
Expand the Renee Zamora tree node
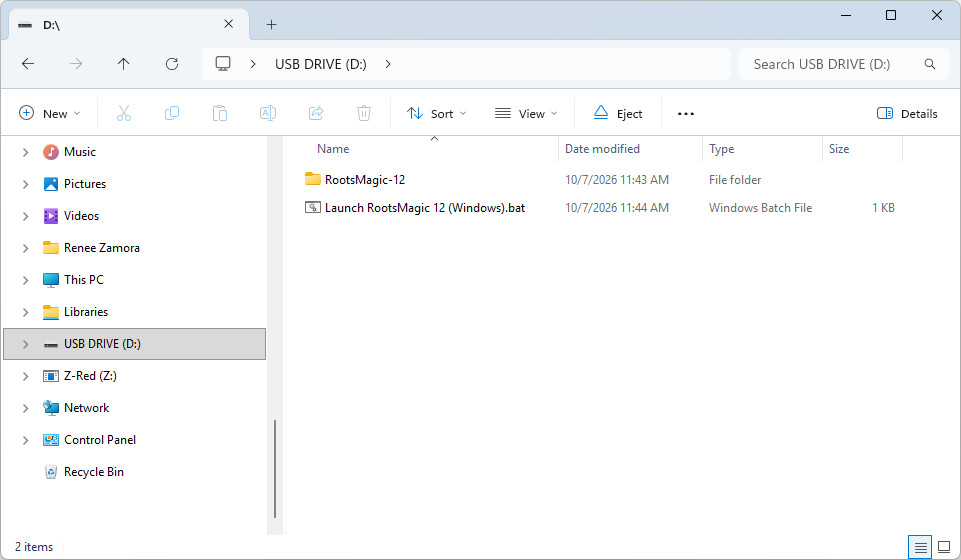click(x=25, y=248)
